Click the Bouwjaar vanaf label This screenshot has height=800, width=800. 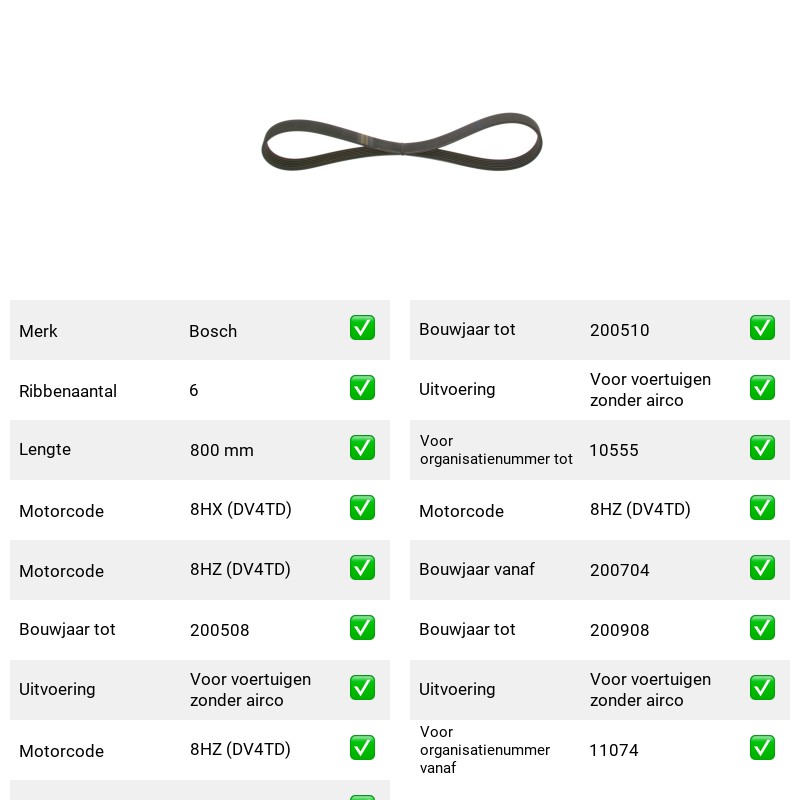[477, 569]
